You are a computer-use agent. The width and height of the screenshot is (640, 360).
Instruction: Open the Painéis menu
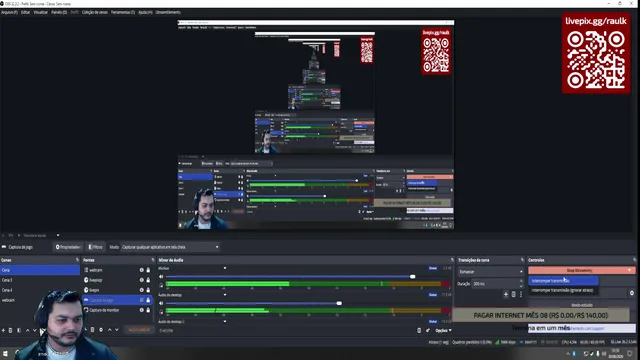tap(59, 12)
